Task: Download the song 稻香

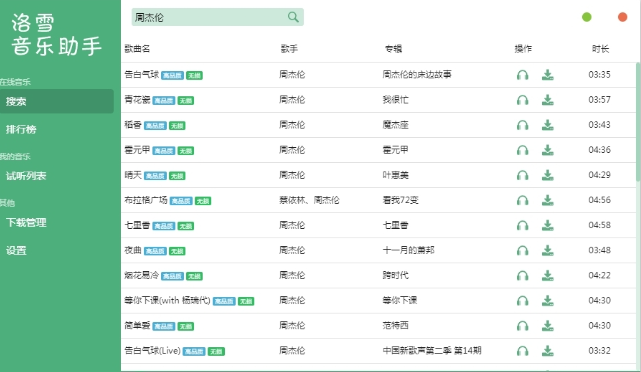Action: pyautogui.click(x=548, y=125)
